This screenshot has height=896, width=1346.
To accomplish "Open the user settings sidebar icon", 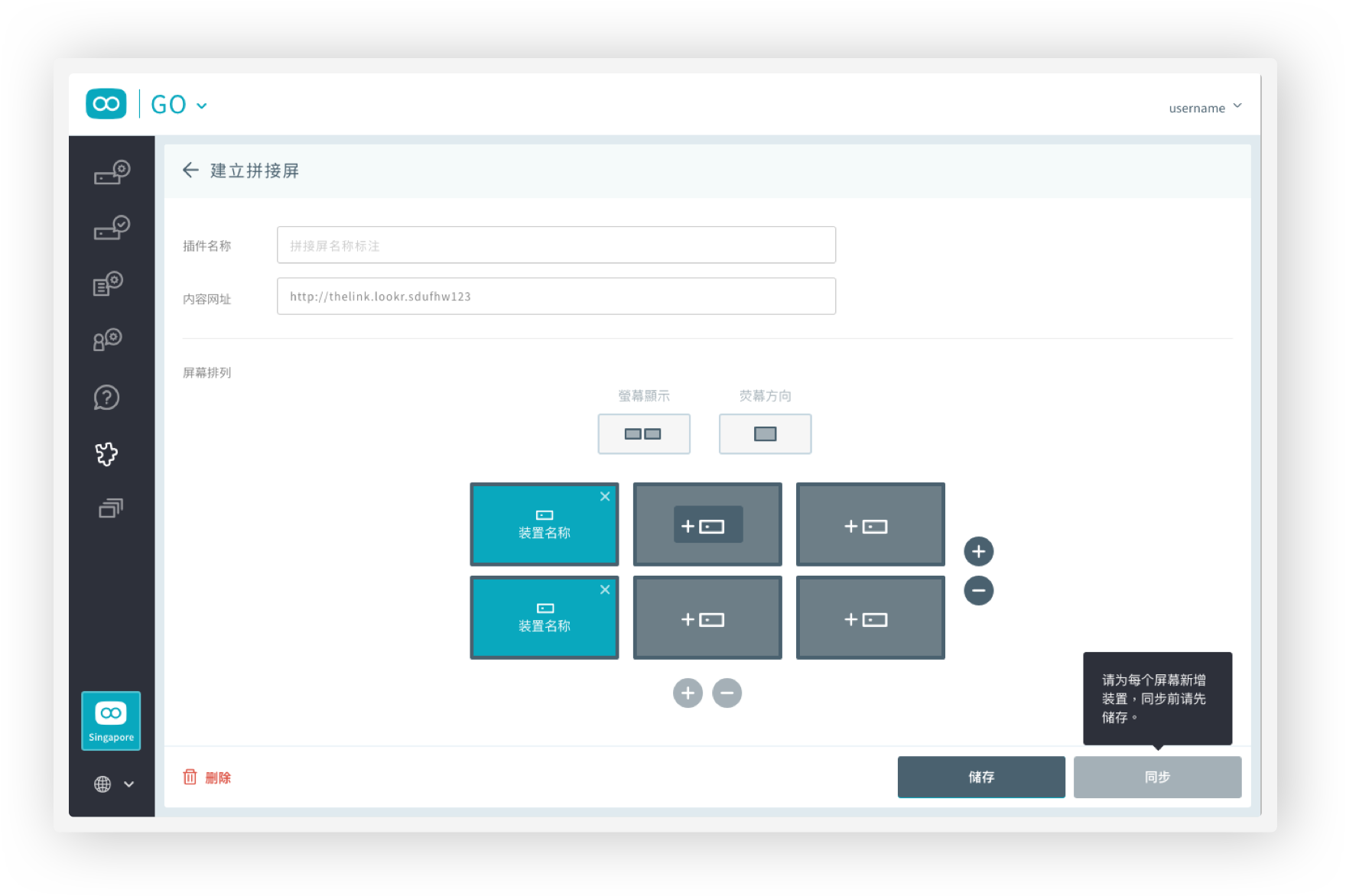I will (x=108, y=340).
